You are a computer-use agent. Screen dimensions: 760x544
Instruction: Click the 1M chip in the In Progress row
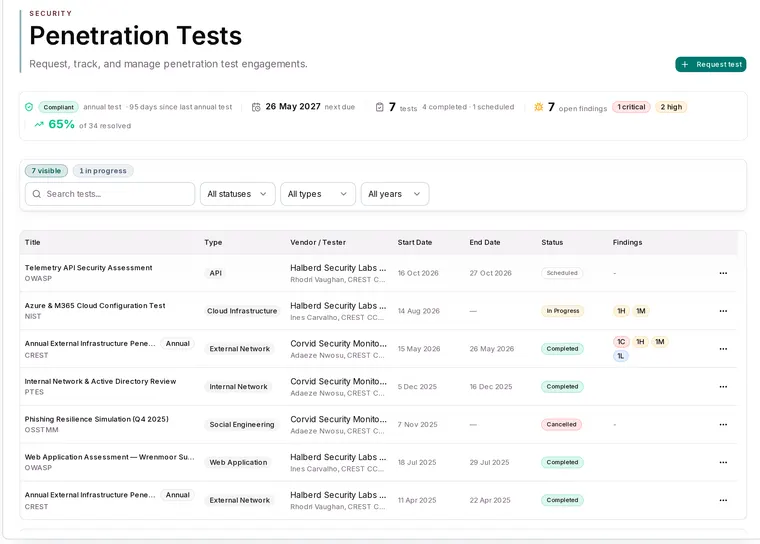641,311
